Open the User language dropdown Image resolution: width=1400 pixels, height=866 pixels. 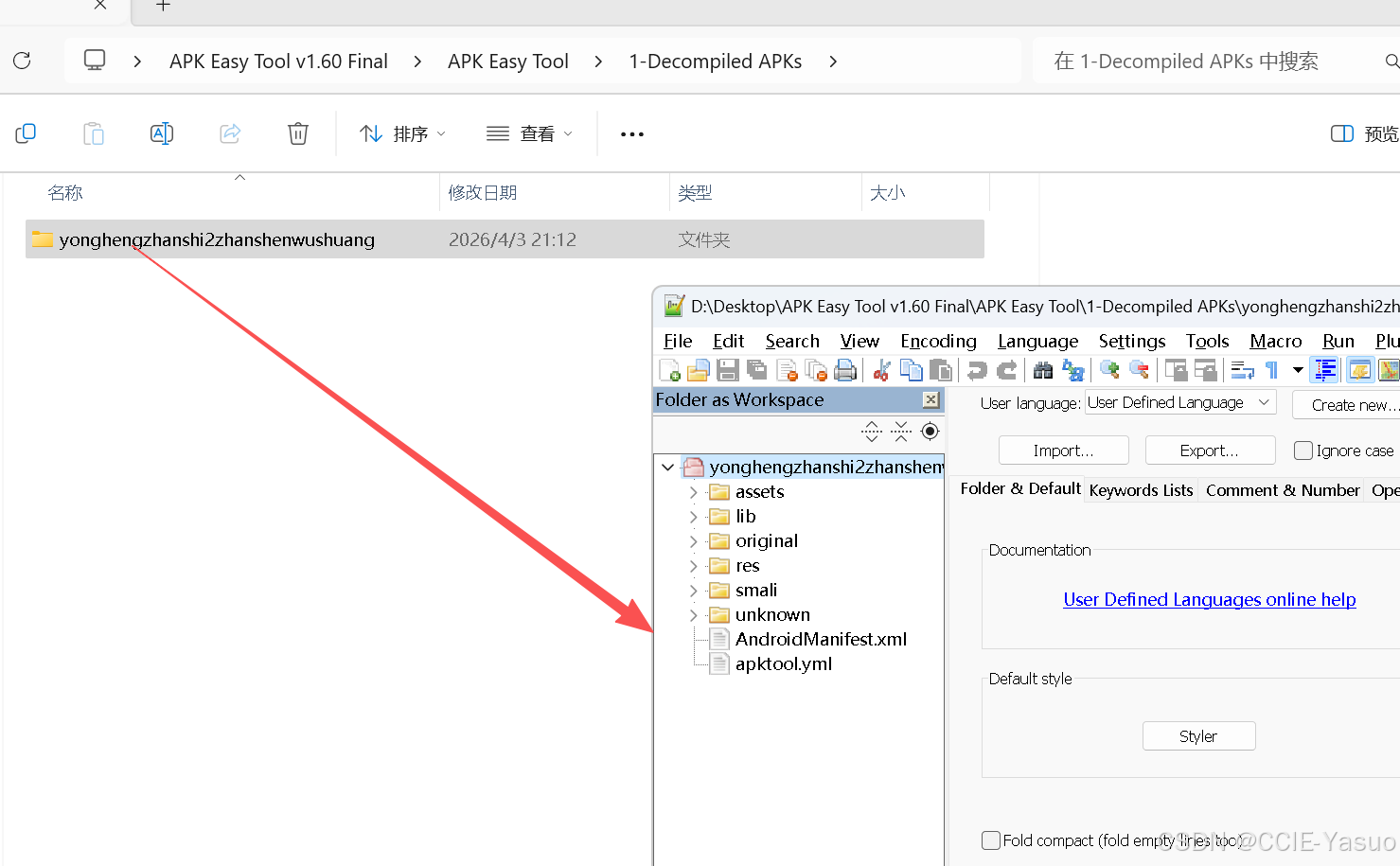(1180, 402)
